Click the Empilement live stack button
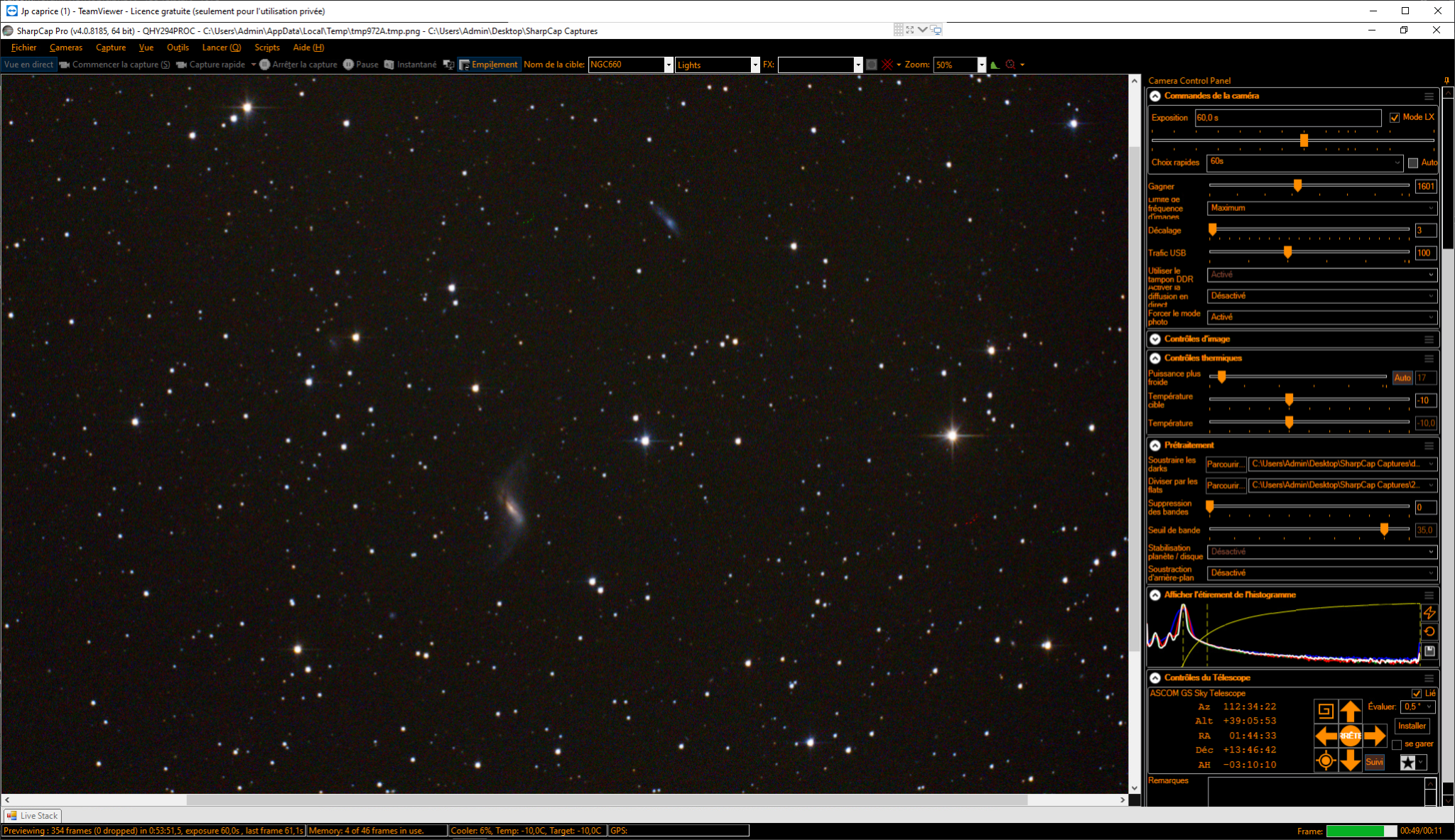 [489, 65]
